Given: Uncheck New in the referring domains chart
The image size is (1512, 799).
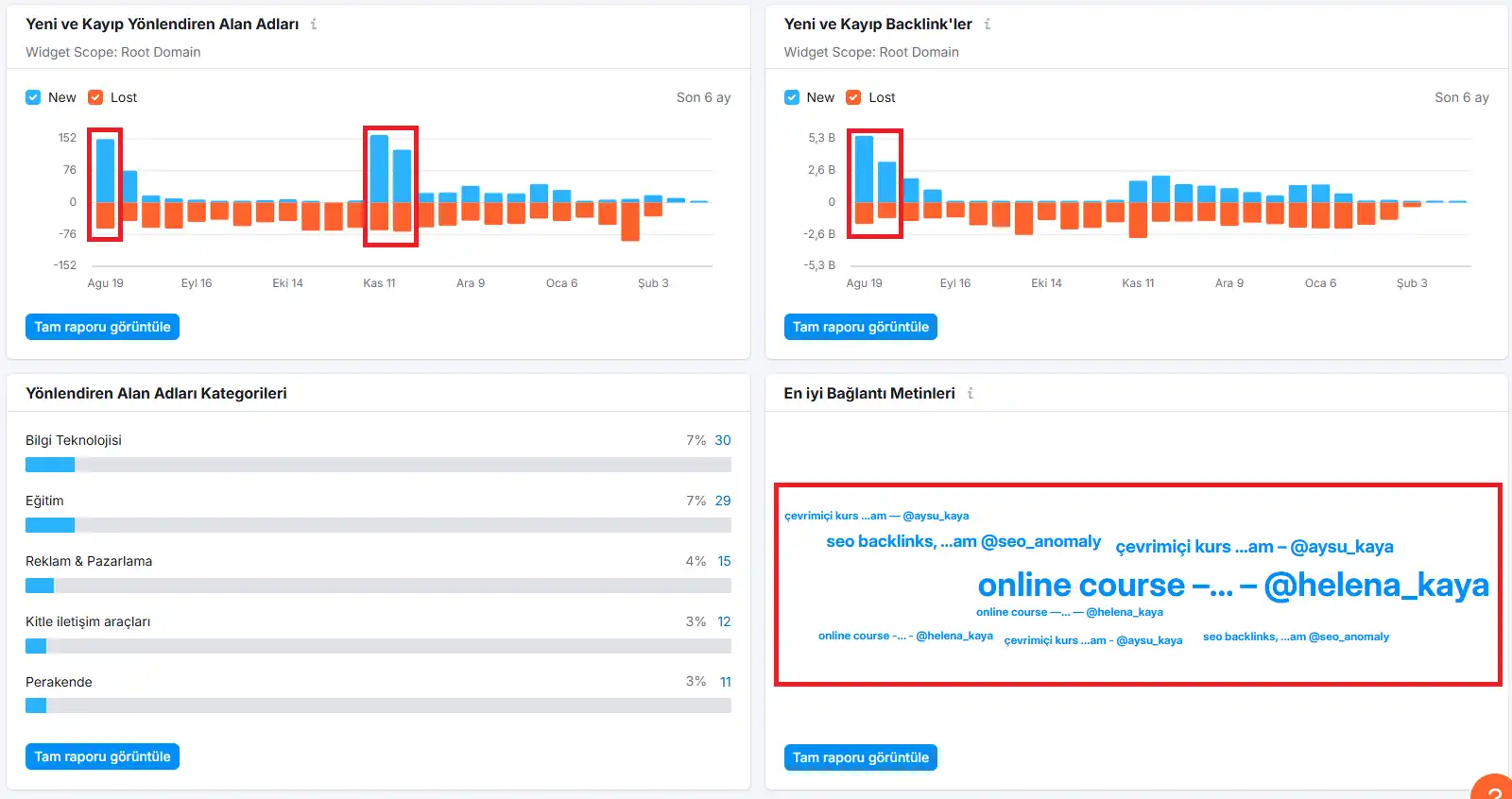Looking at the screenshot, I should 33,97.
